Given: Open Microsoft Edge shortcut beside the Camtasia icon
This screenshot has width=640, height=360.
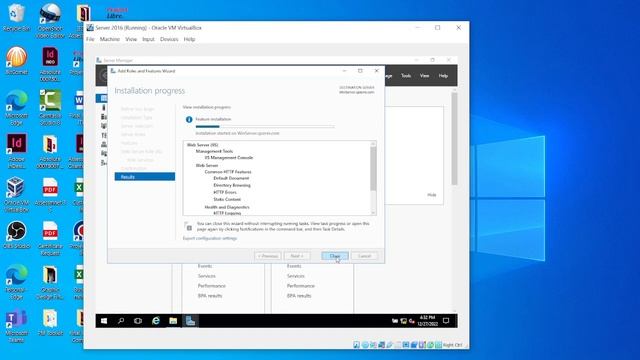Looking at the screenshot, I should tap(16, 107).
